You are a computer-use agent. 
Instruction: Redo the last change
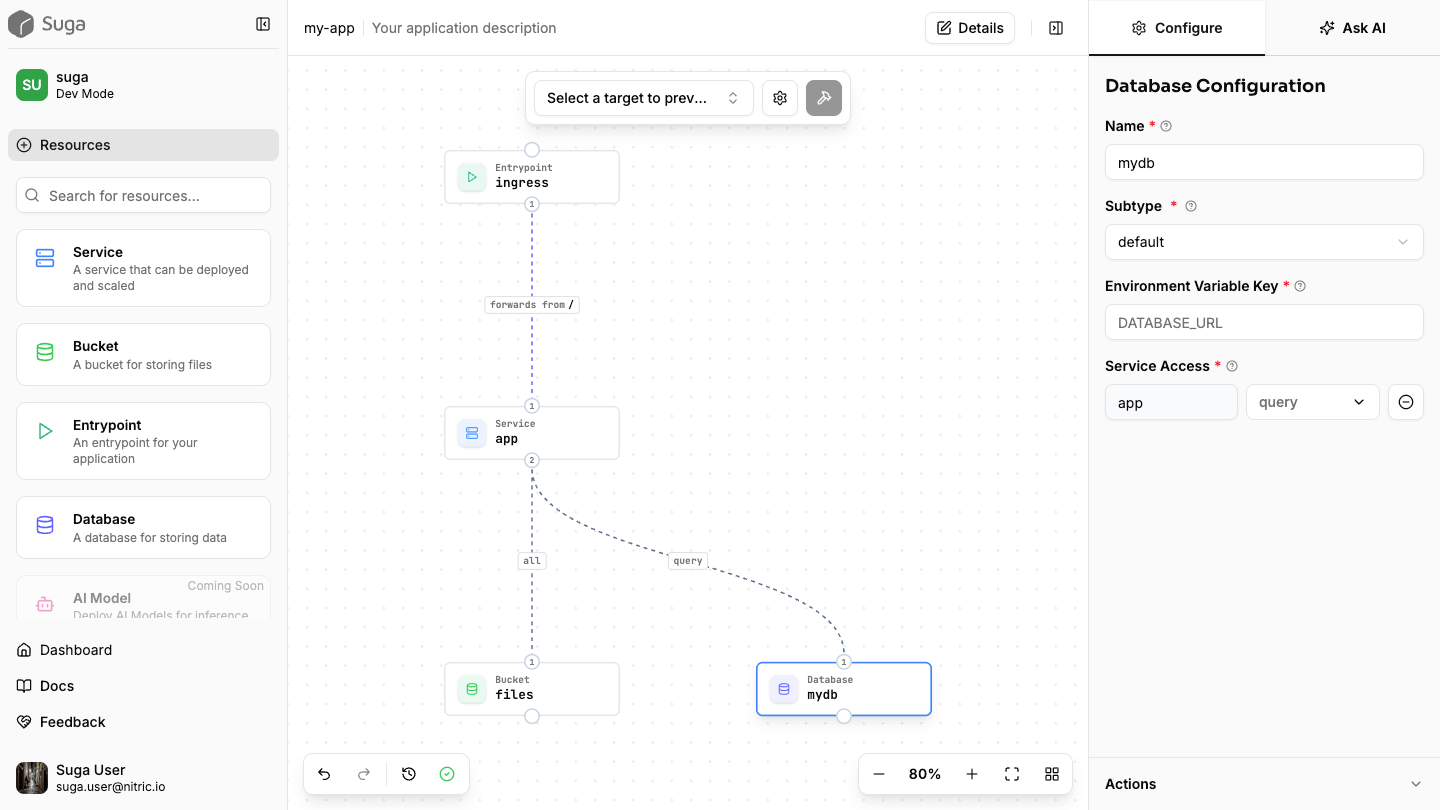[x=364, y=774]
